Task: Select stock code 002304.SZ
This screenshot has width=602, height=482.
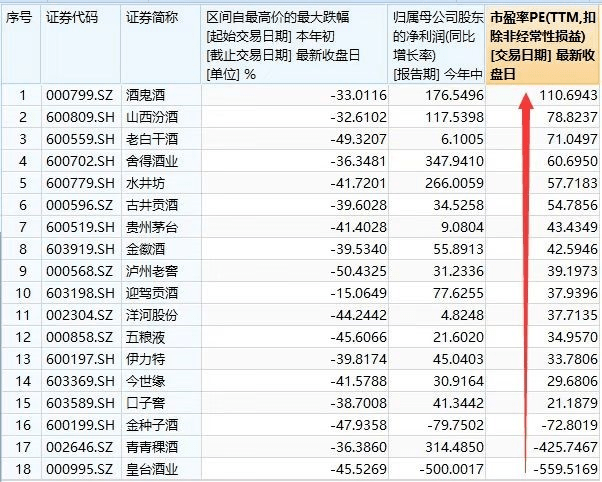Action: pyautogui.click(x=78, y=315)
